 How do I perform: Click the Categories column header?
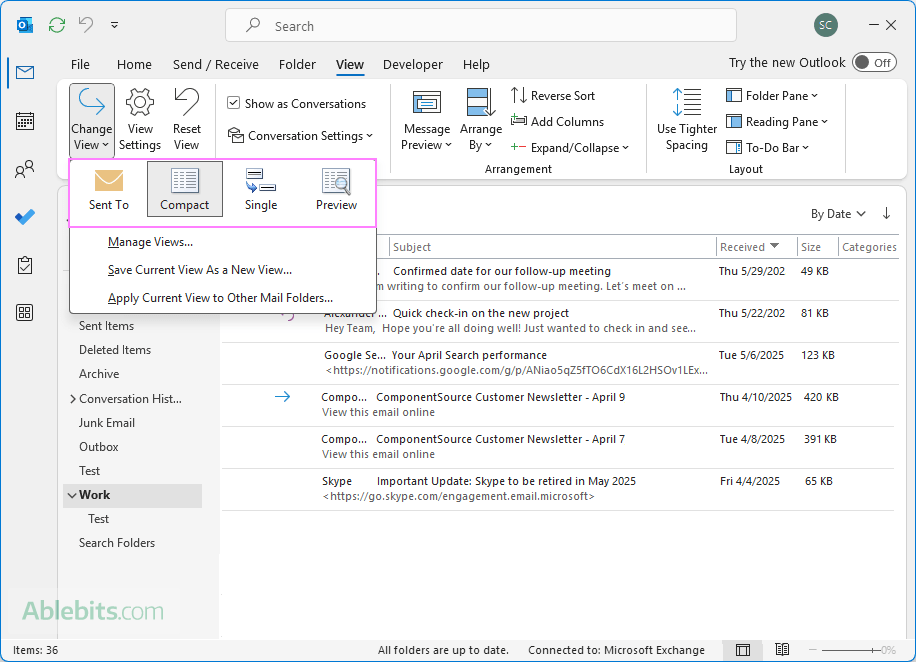click(869, 247)
